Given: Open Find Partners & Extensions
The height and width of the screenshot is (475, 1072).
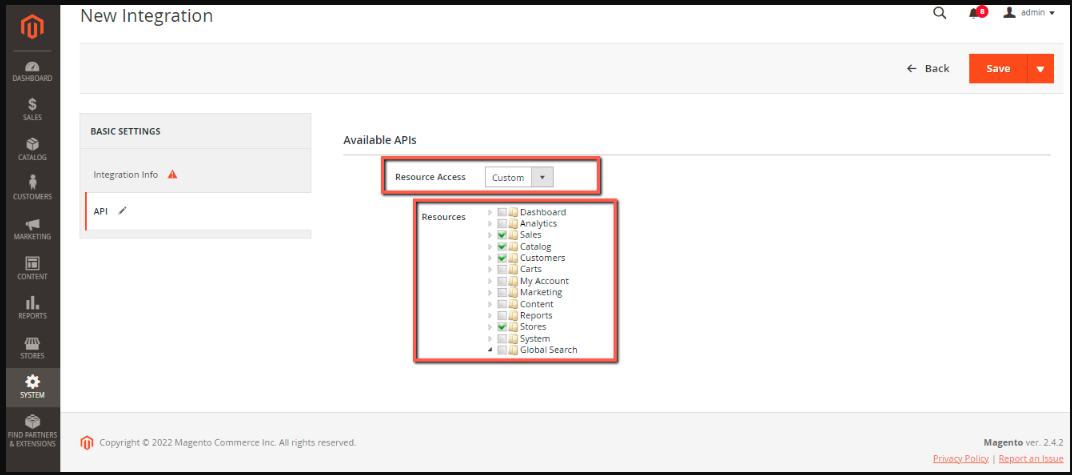Looking at the screenshot, I should tap(31, 431).
